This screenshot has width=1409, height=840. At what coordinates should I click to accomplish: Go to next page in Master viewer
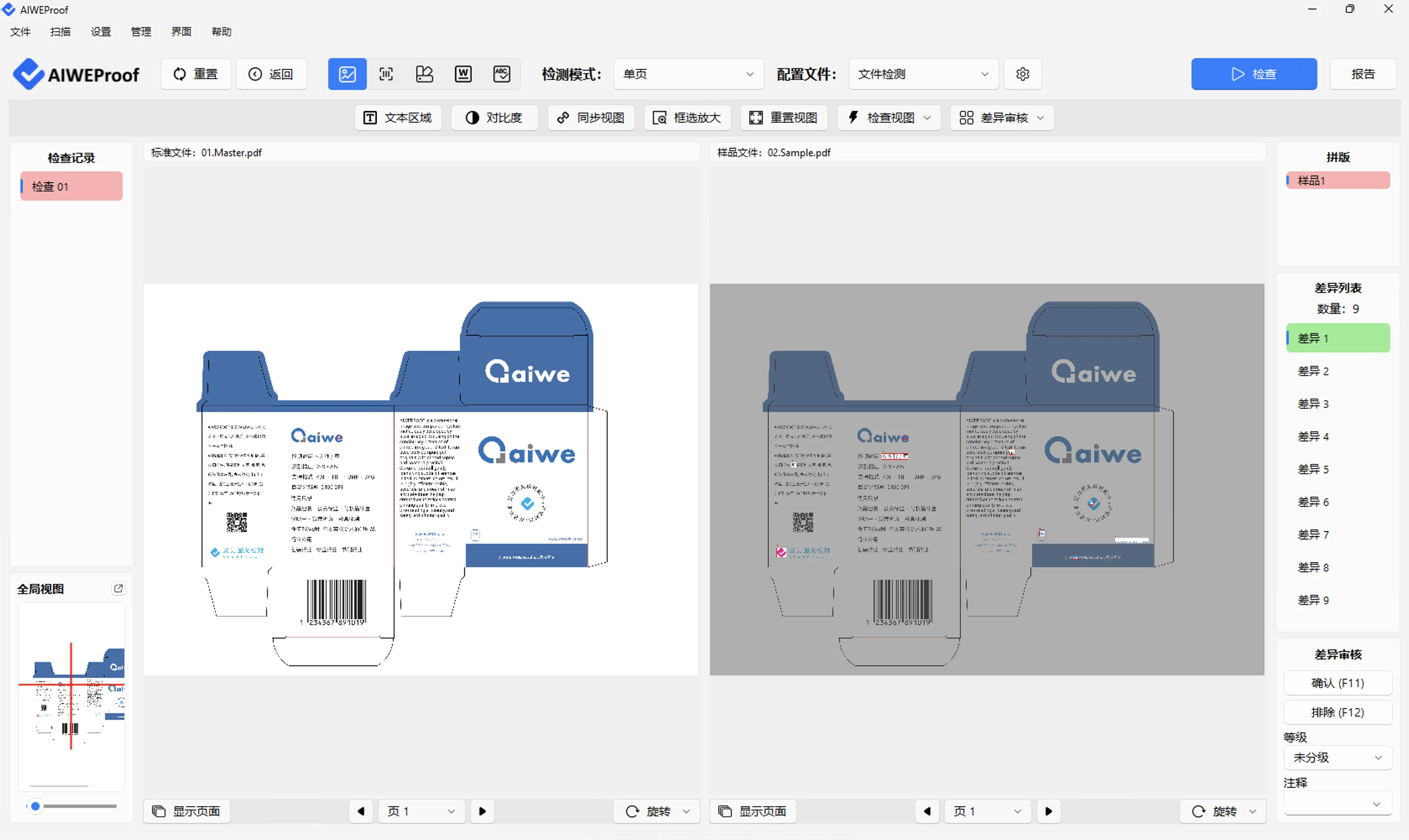482,811
